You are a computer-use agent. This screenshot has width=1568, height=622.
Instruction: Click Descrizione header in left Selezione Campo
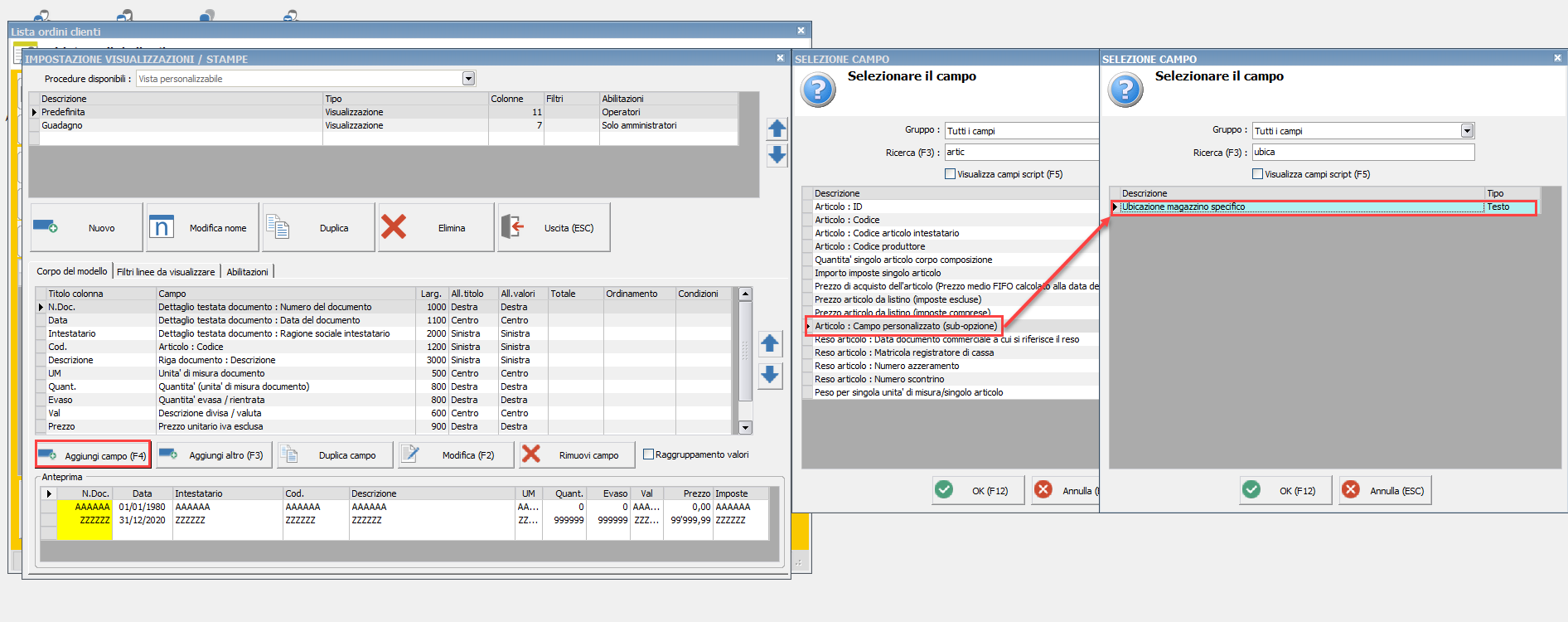[955, 193]
